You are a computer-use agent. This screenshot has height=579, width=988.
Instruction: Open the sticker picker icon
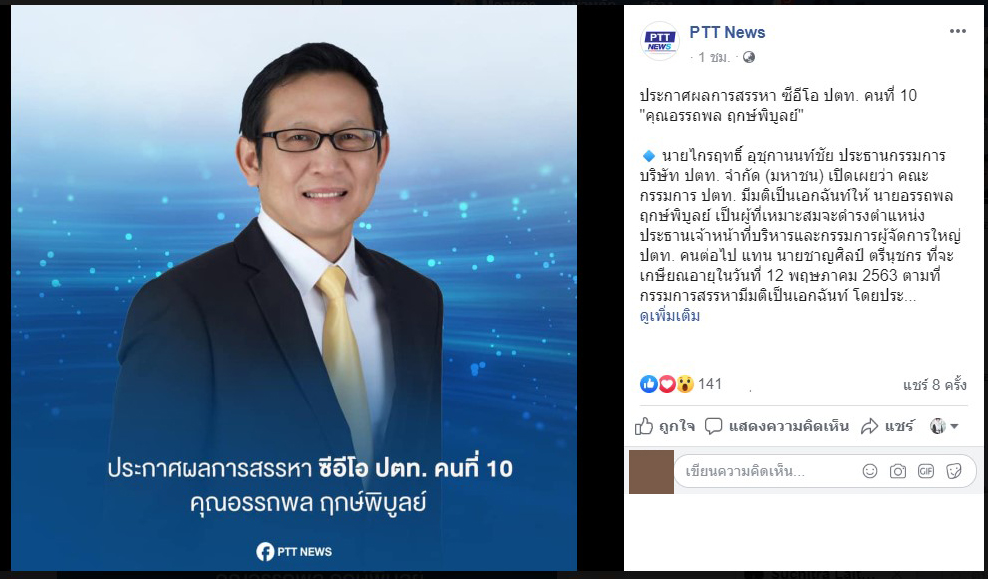point(953,471)
